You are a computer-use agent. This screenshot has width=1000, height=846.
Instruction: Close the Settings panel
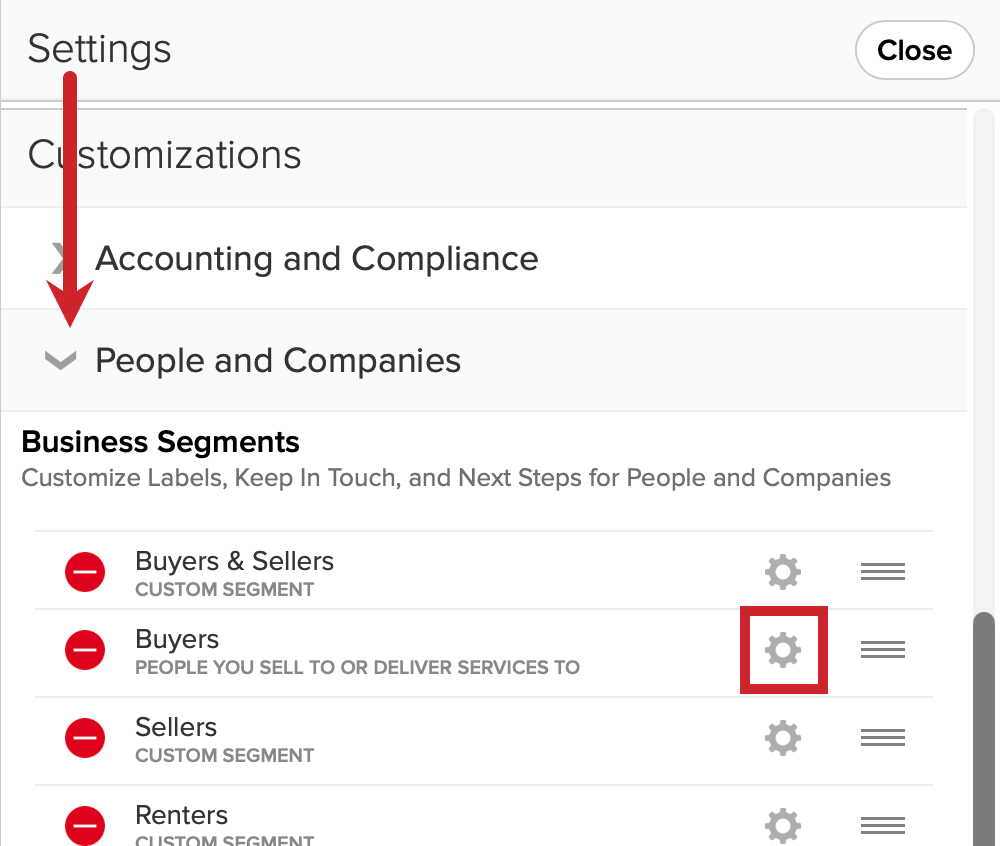915,50
